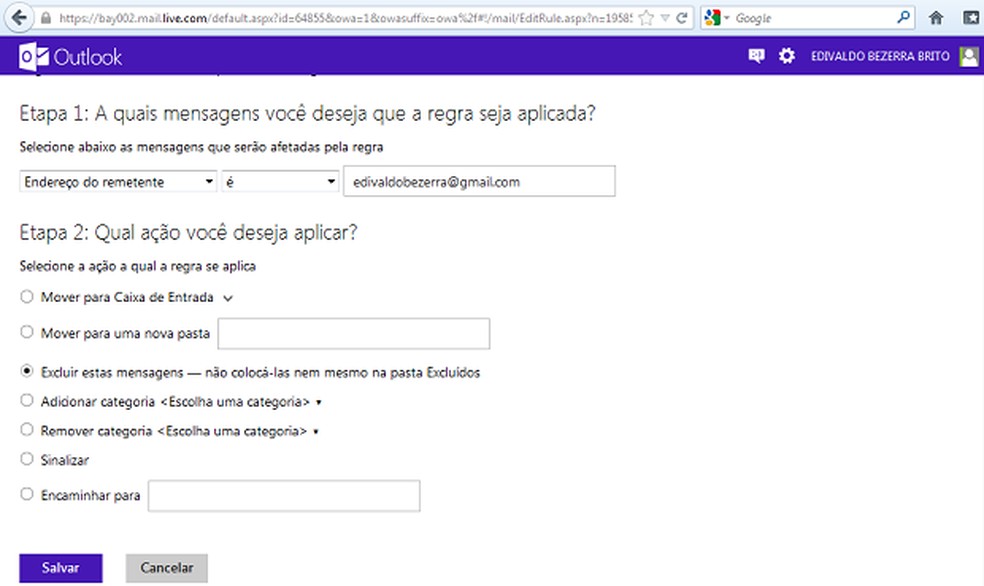This screenshot has width=984, height=586.
Task: Select the 'Sinalizar' radio button
Action: coord(26,459)
